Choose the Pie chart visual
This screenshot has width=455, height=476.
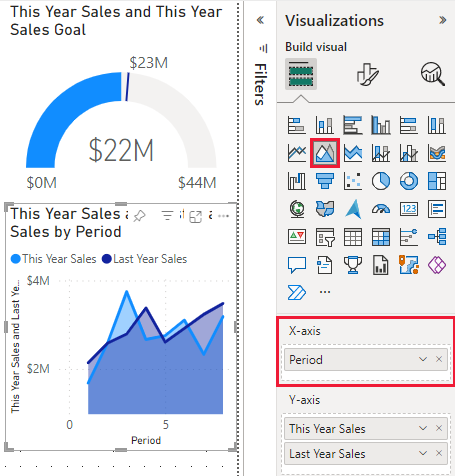tap(381, 181)
